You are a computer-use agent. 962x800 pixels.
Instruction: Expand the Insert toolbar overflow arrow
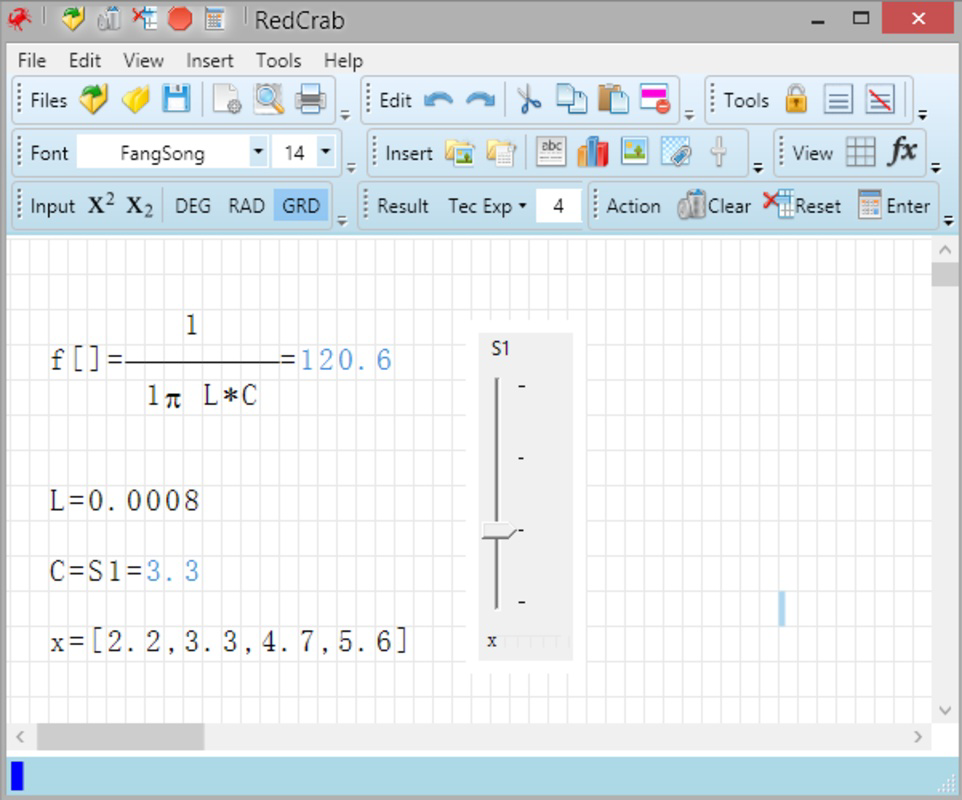[758, 167]
